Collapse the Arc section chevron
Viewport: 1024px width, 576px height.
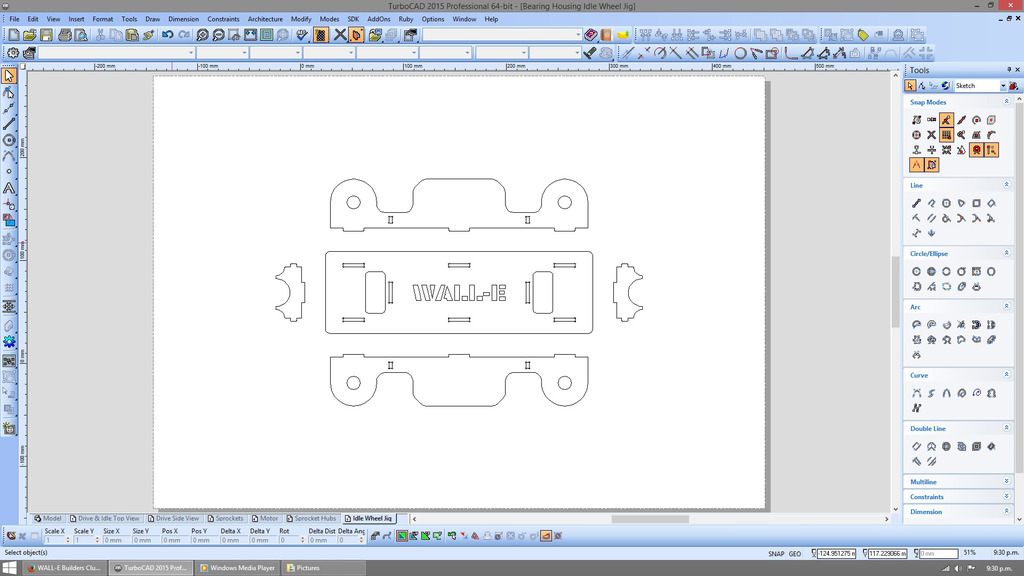pyautogui.click(x=1006, y=306)
